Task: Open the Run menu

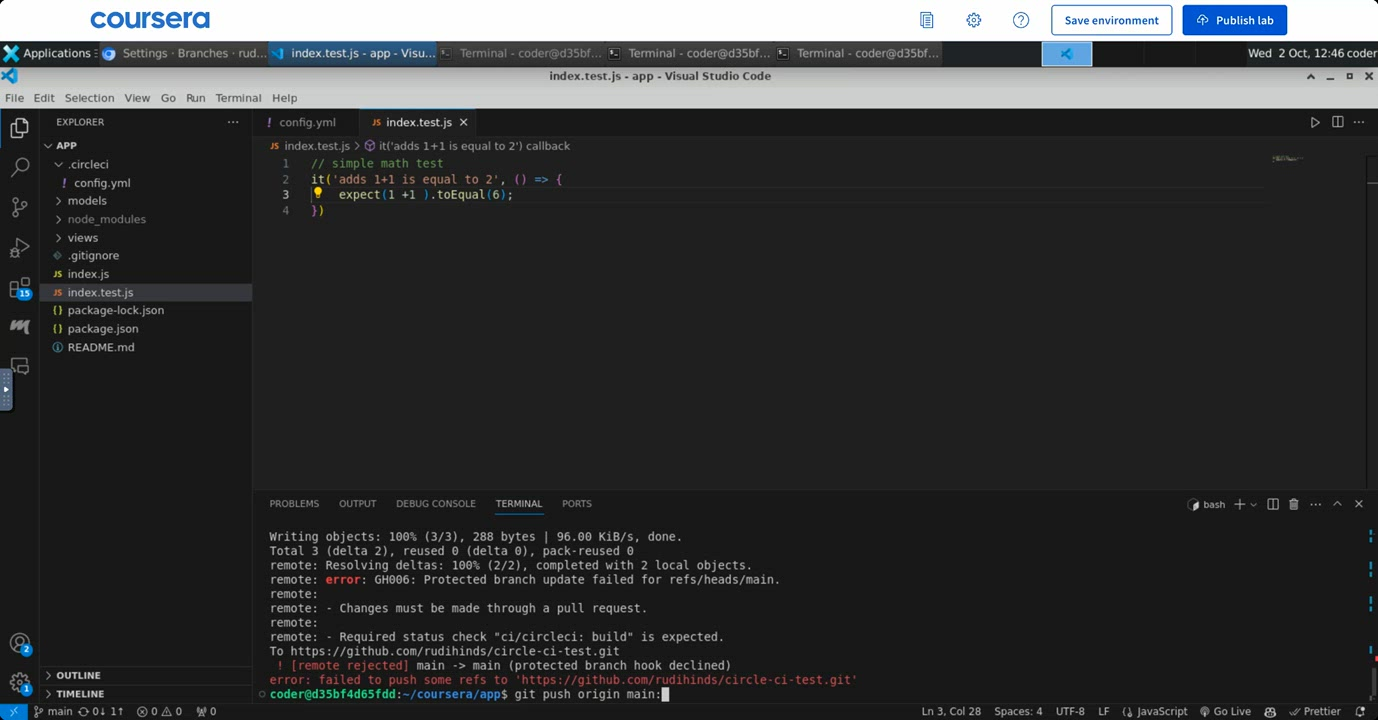Action: 196,98
